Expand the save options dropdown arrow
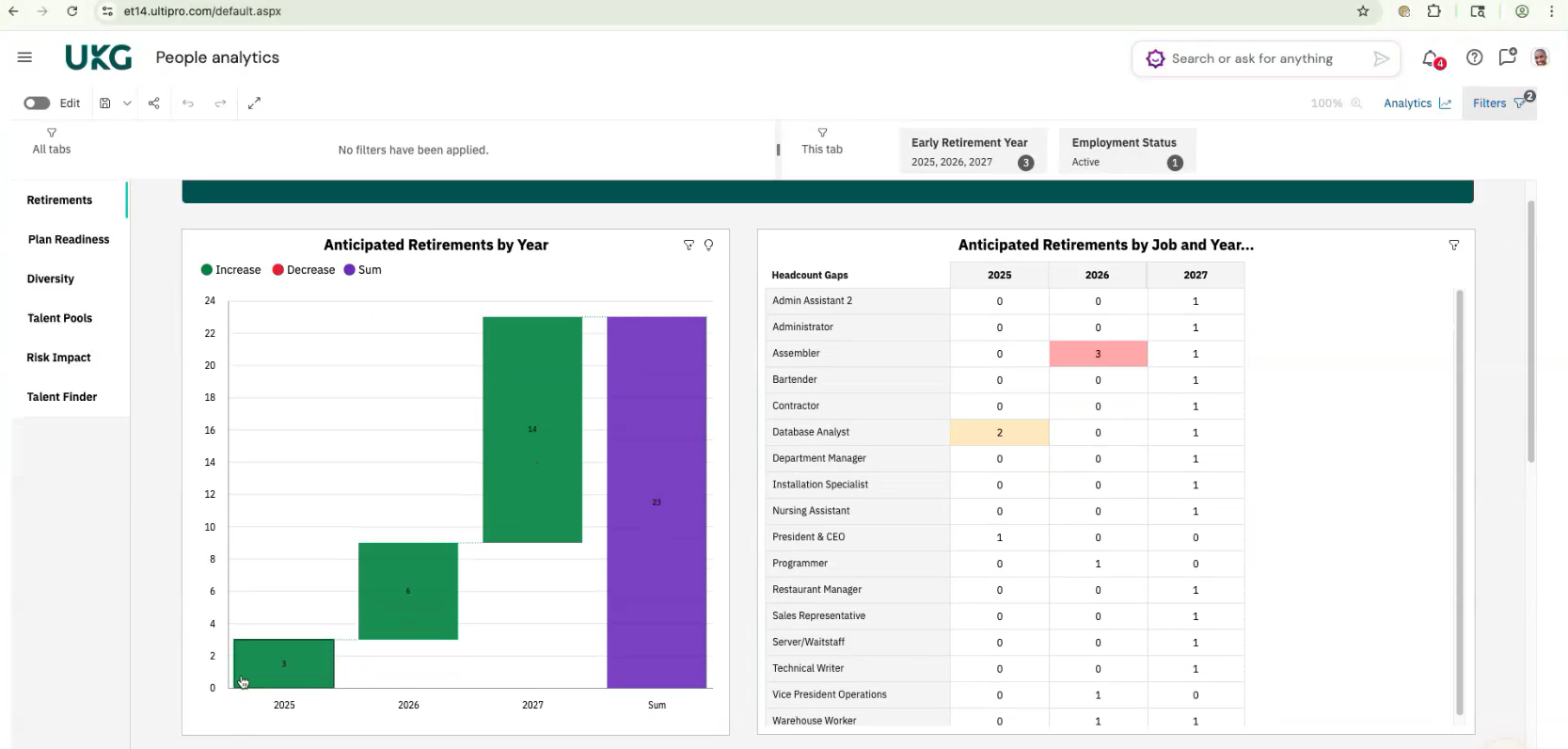 point(127,104)
